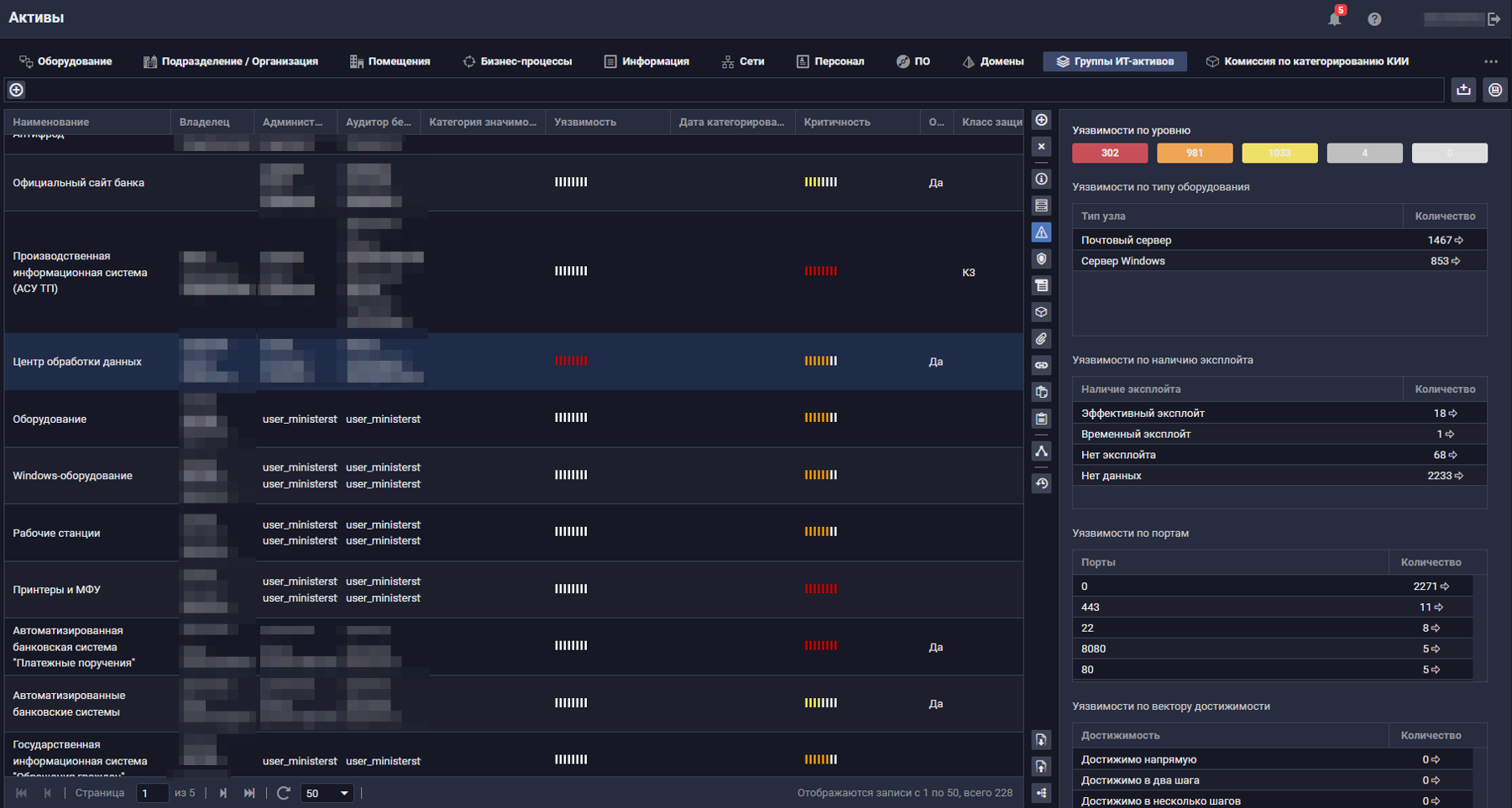Open the page size dropdown showing 50
The image size is (1512, 808).
tap(327, 793)
